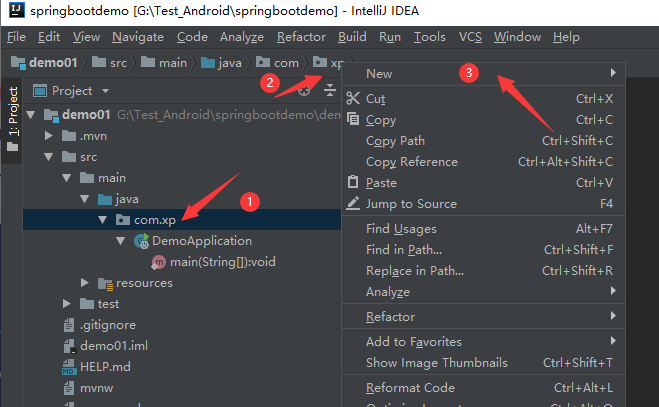Click the scroll from source target icon
The image size is (659, 407).
(x=304, y=91)
